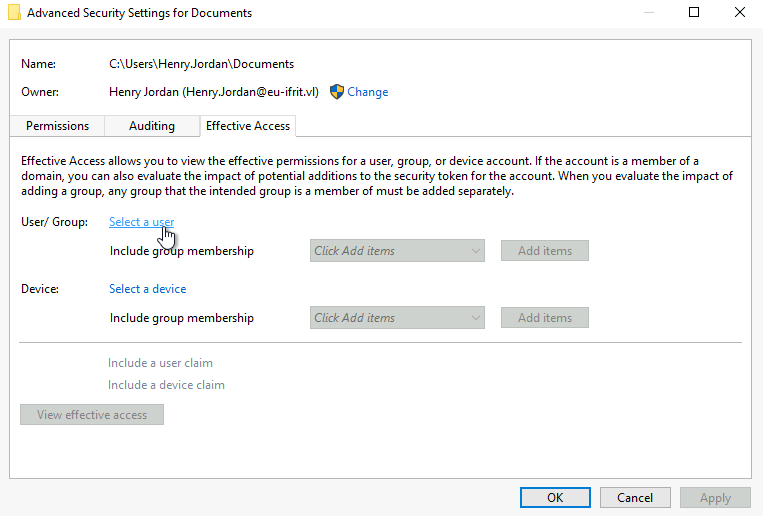
Task: Open the Auditing tab
Action: [x=152, y=126]
